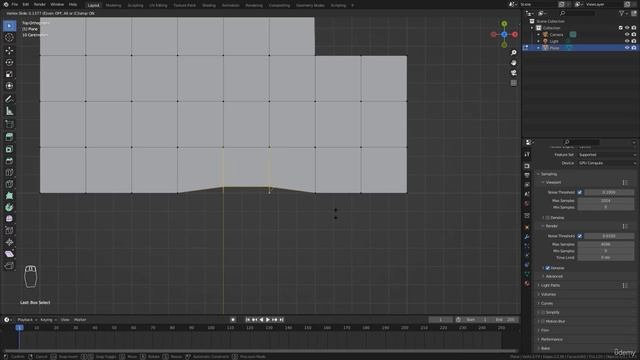Select the Scale tool

click(x=9, y=74)
